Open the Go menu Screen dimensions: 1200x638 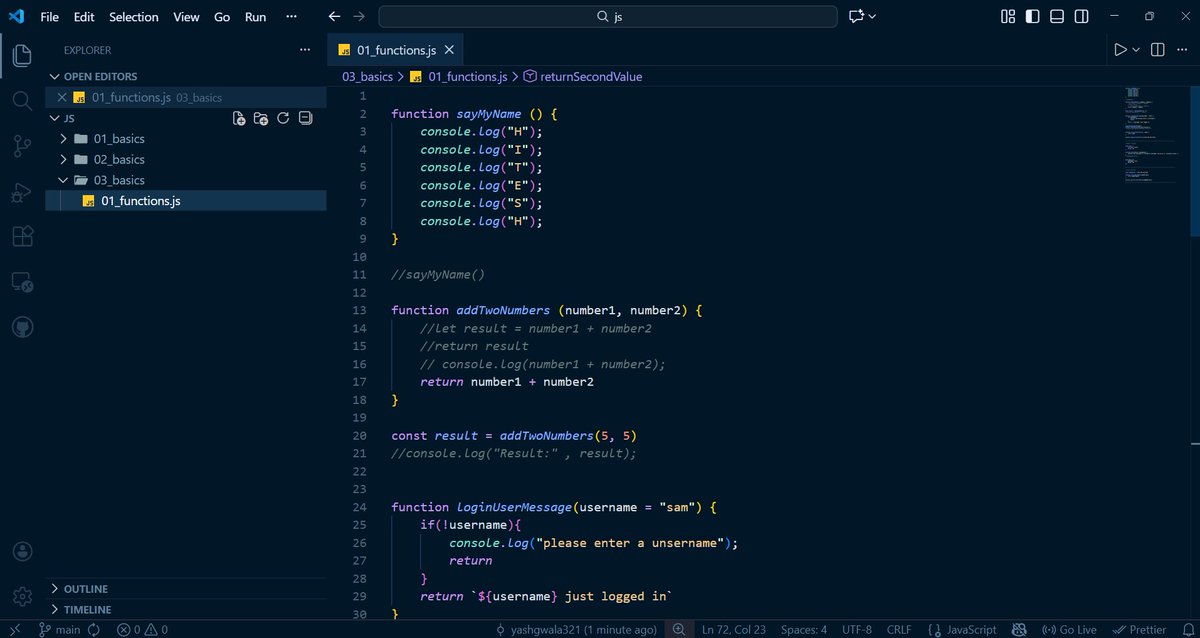coord(222,17)
